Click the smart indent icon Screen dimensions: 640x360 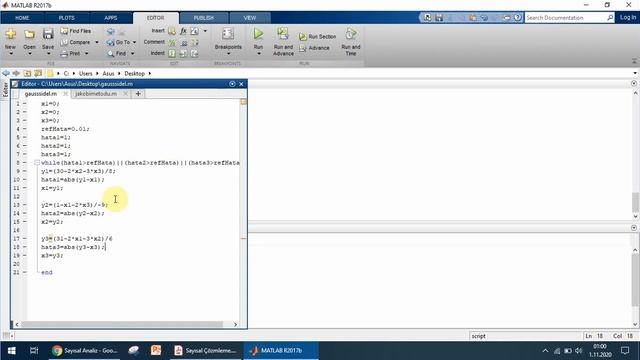(172, 53)
